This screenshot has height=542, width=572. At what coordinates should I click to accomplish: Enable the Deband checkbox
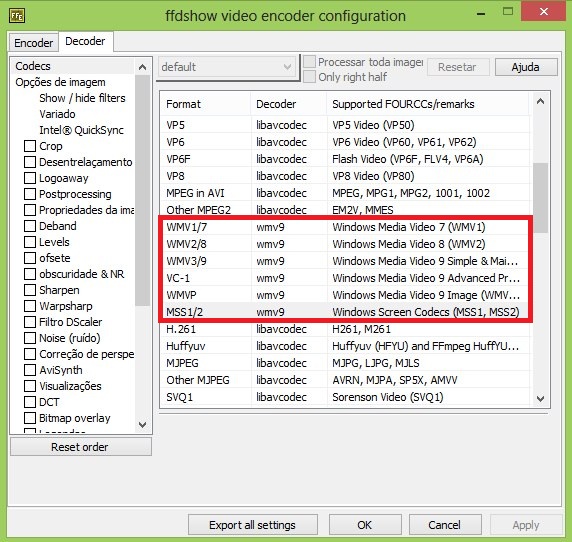[x=30, y=226]
